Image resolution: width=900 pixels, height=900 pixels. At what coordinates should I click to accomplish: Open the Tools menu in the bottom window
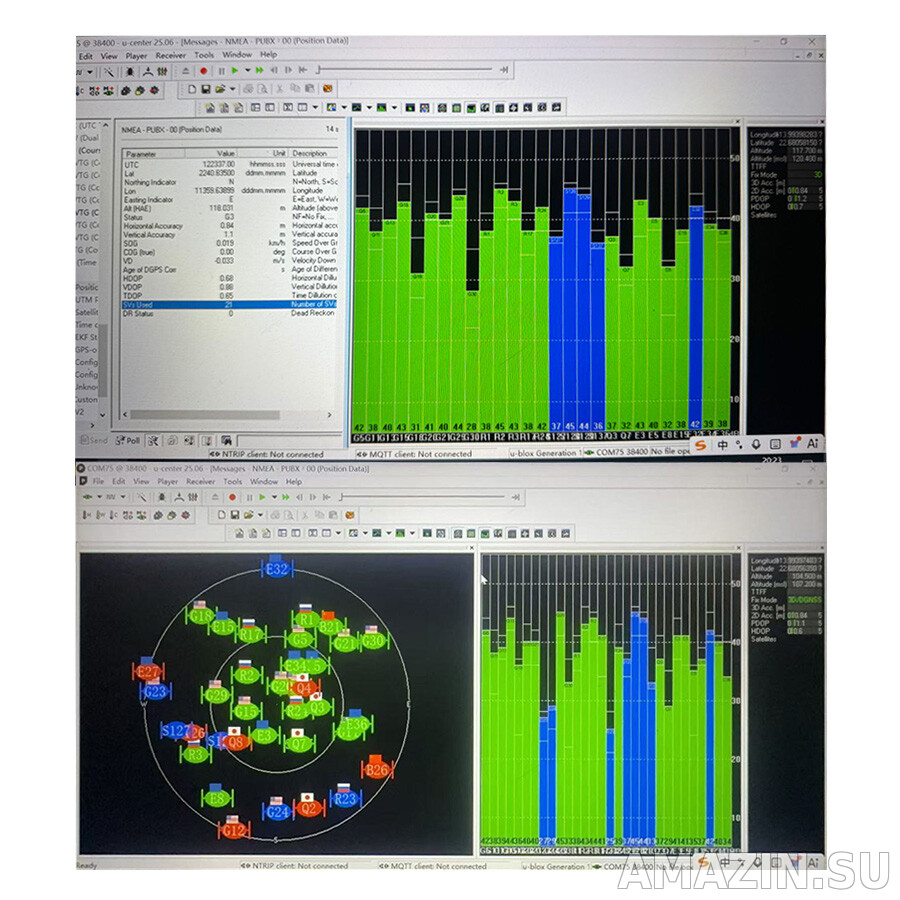[x=232, y=481]
